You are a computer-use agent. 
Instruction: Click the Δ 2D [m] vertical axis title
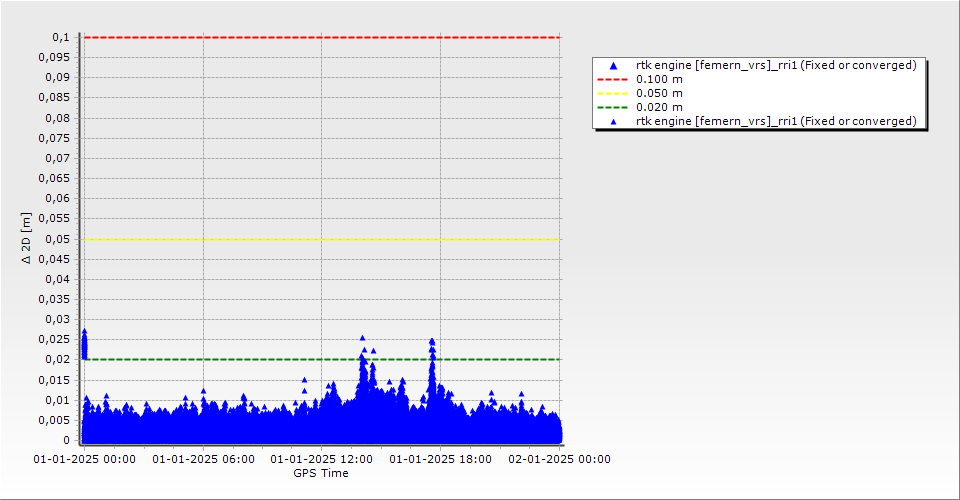pos(27,238)
